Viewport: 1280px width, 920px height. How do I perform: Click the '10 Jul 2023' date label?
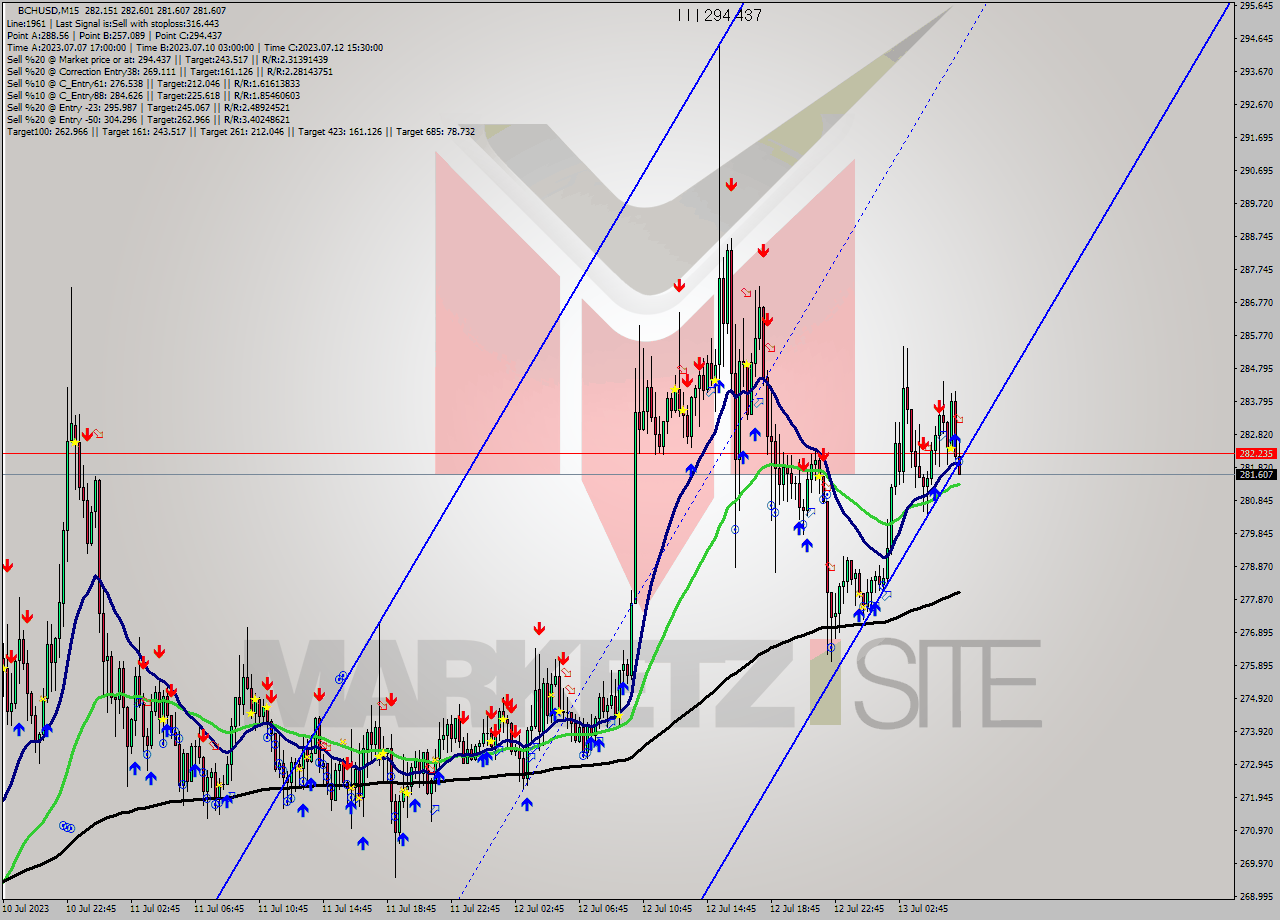(25, 910)
